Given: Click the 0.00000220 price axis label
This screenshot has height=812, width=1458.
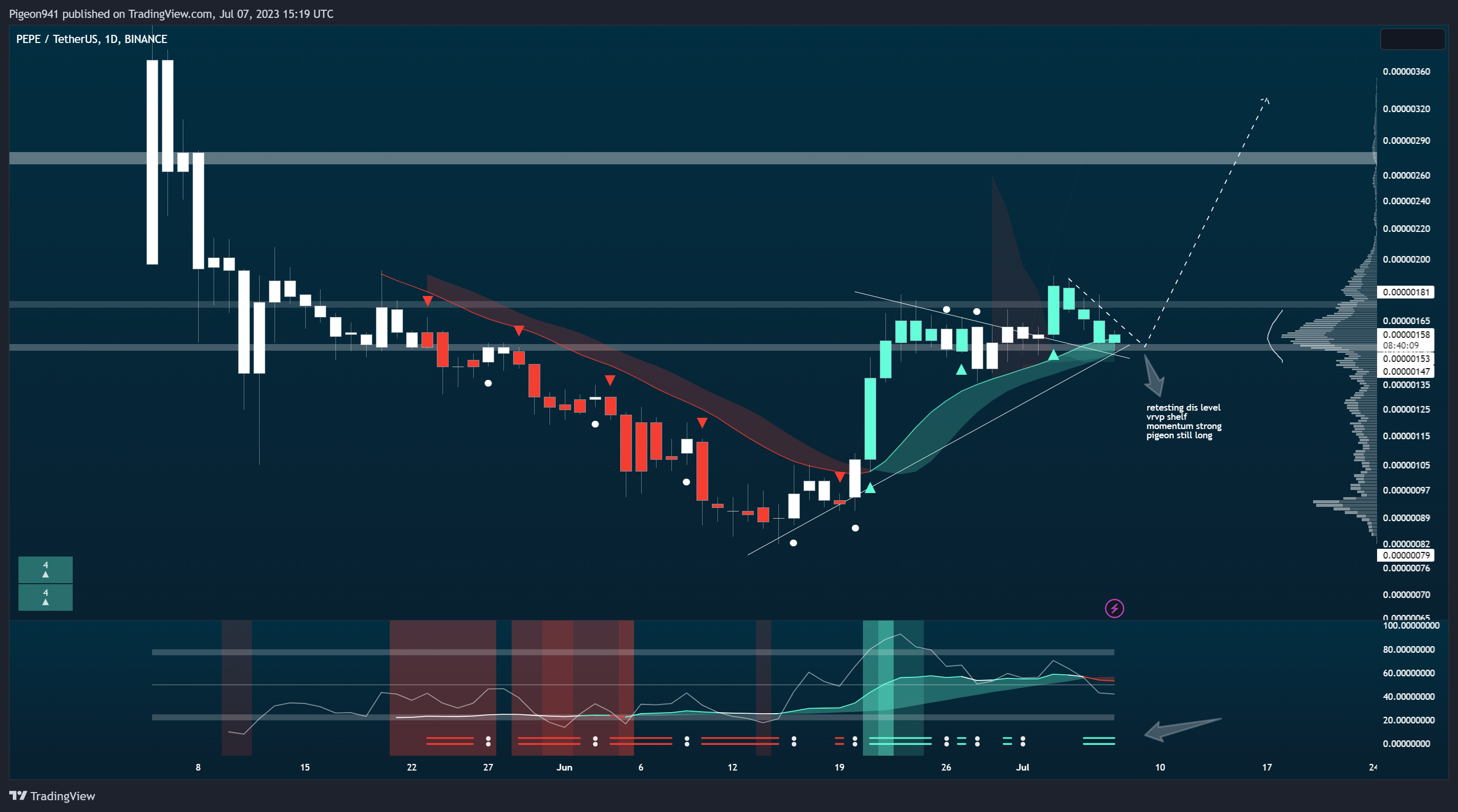Looking at the screenshot, I should pos(1406,229).
